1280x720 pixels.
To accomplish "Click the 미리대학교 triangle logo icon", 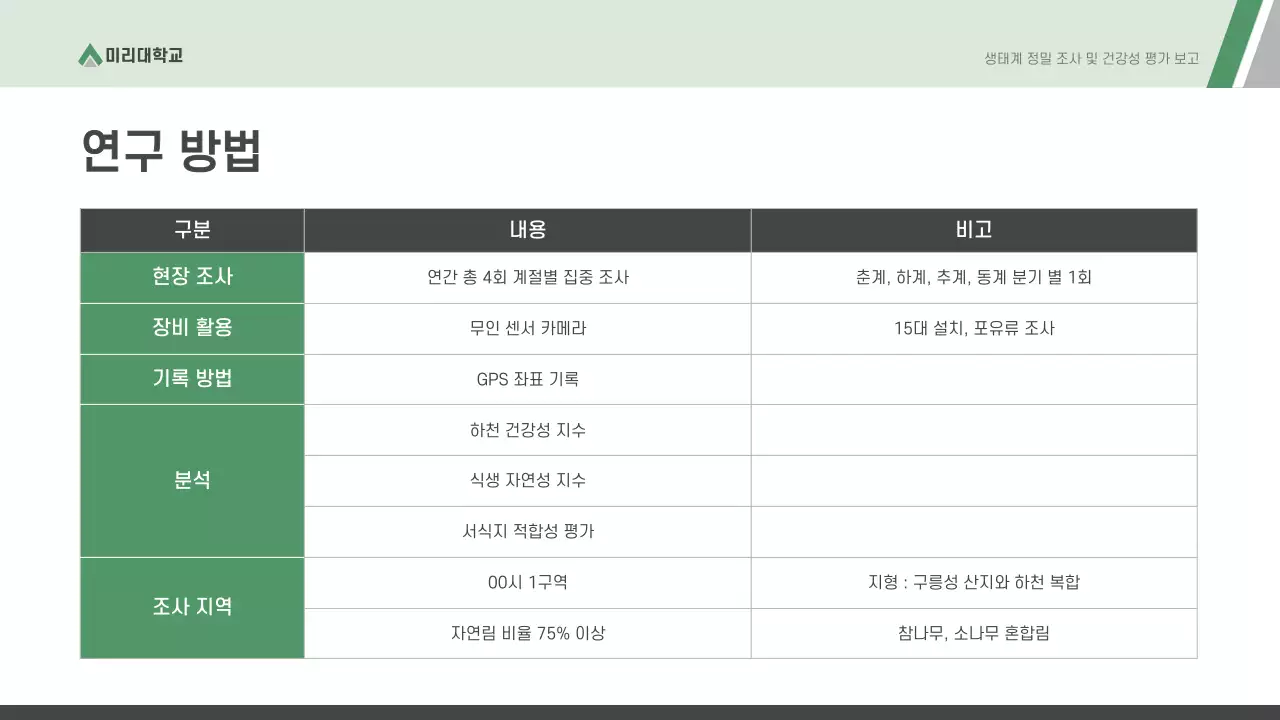I will pos(90,55).
